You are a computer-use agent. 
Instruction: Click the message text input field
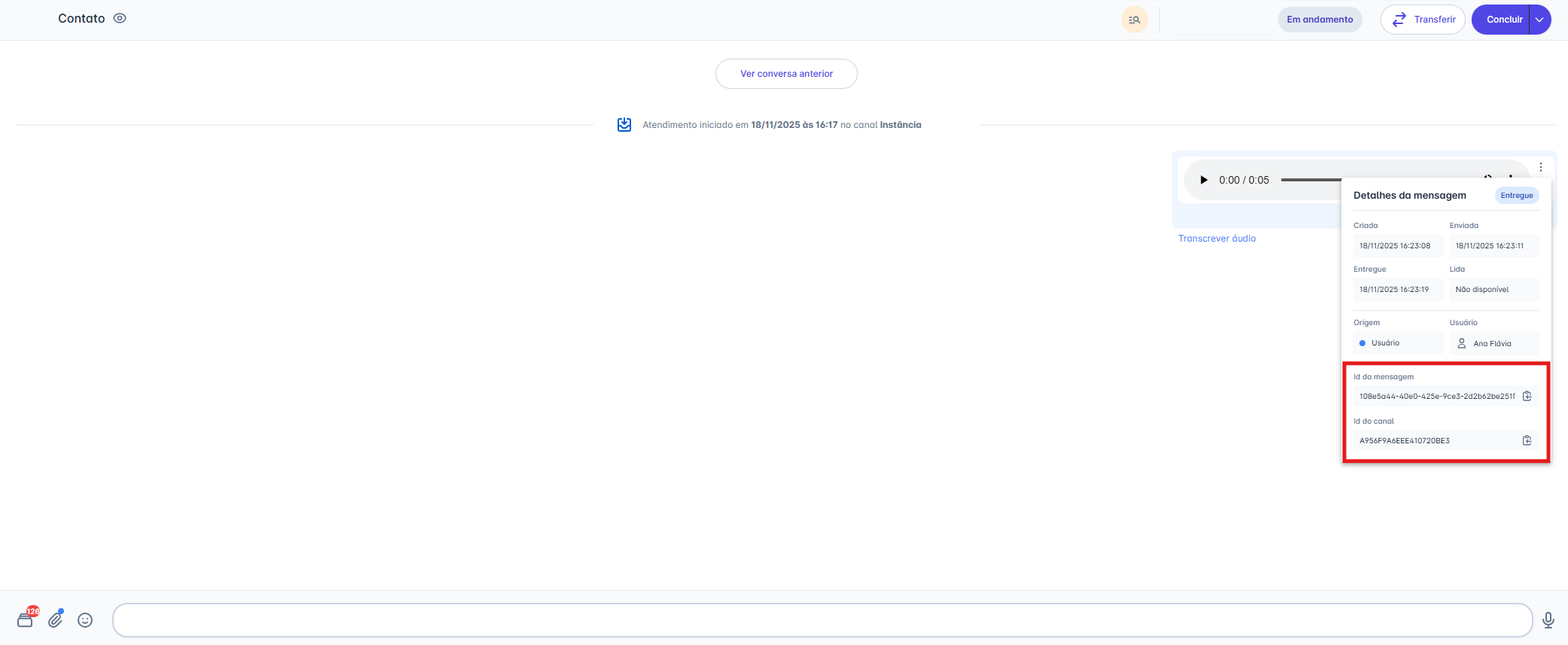(x=821, y=620)
